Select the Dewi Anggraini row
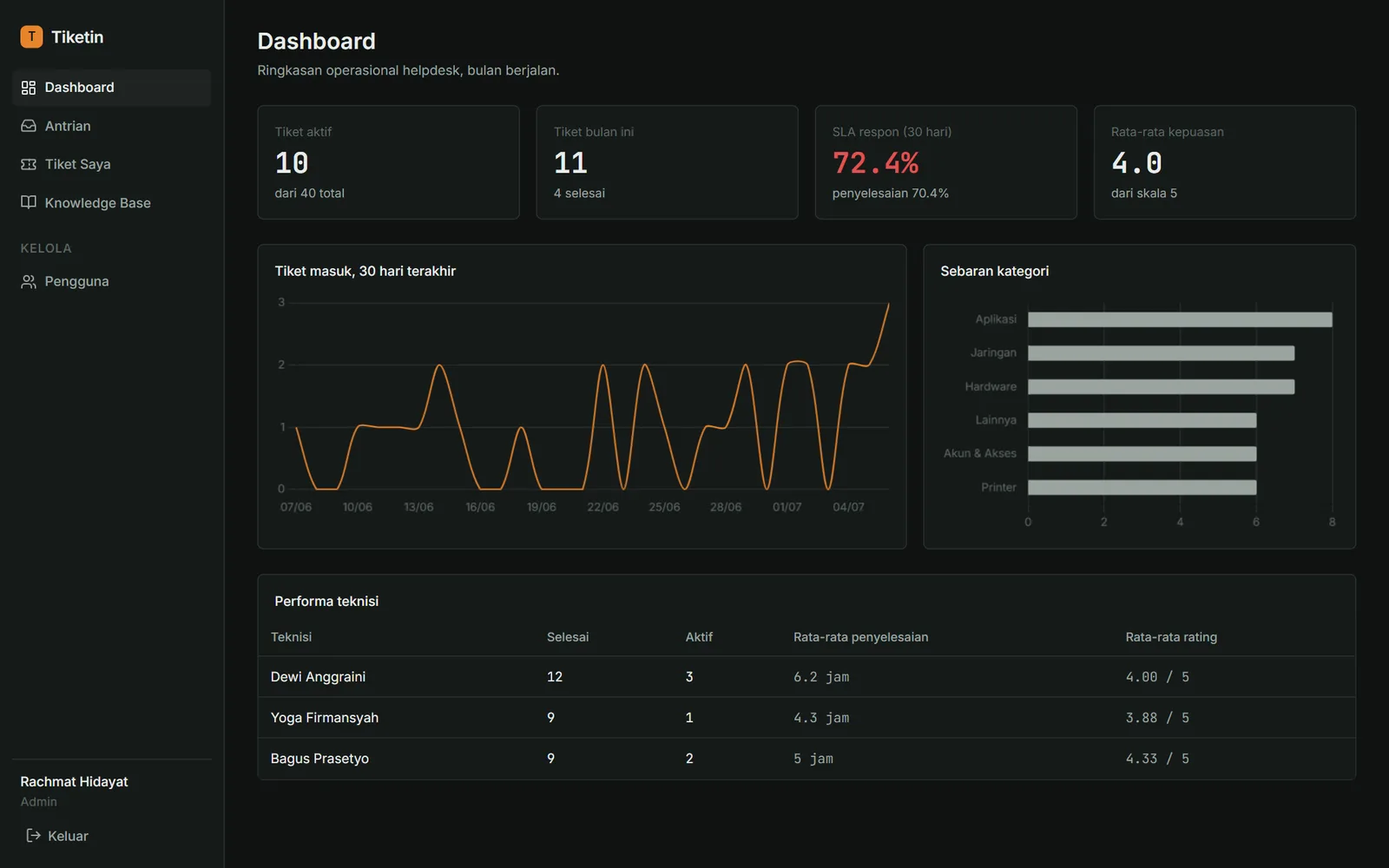The height and width of the screenshot is (868, 1389). click(x=806, y=677)
